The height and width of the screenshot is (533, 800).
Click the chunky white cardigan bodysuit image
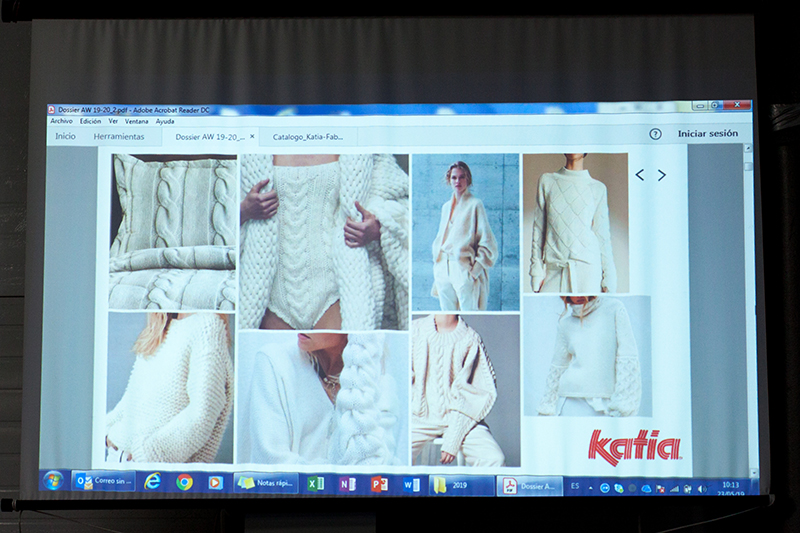coord(324,242)
